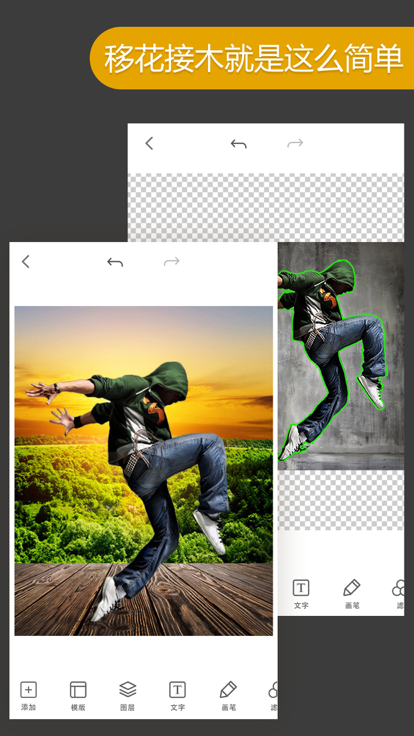Screen dimensions: 414x736
Task: Tap the 添加 (add) plus icon
Action: (x=29, y=689)
